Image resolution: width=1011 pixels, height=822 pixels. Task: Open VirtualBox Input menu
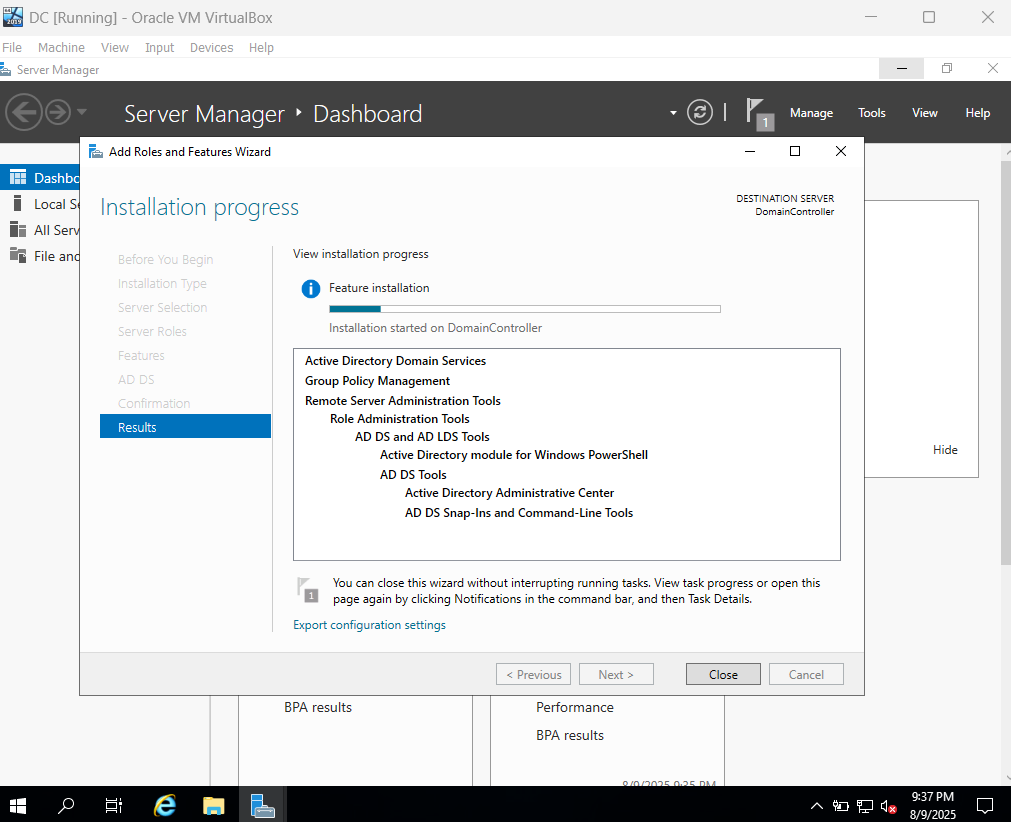pos(159,48)
